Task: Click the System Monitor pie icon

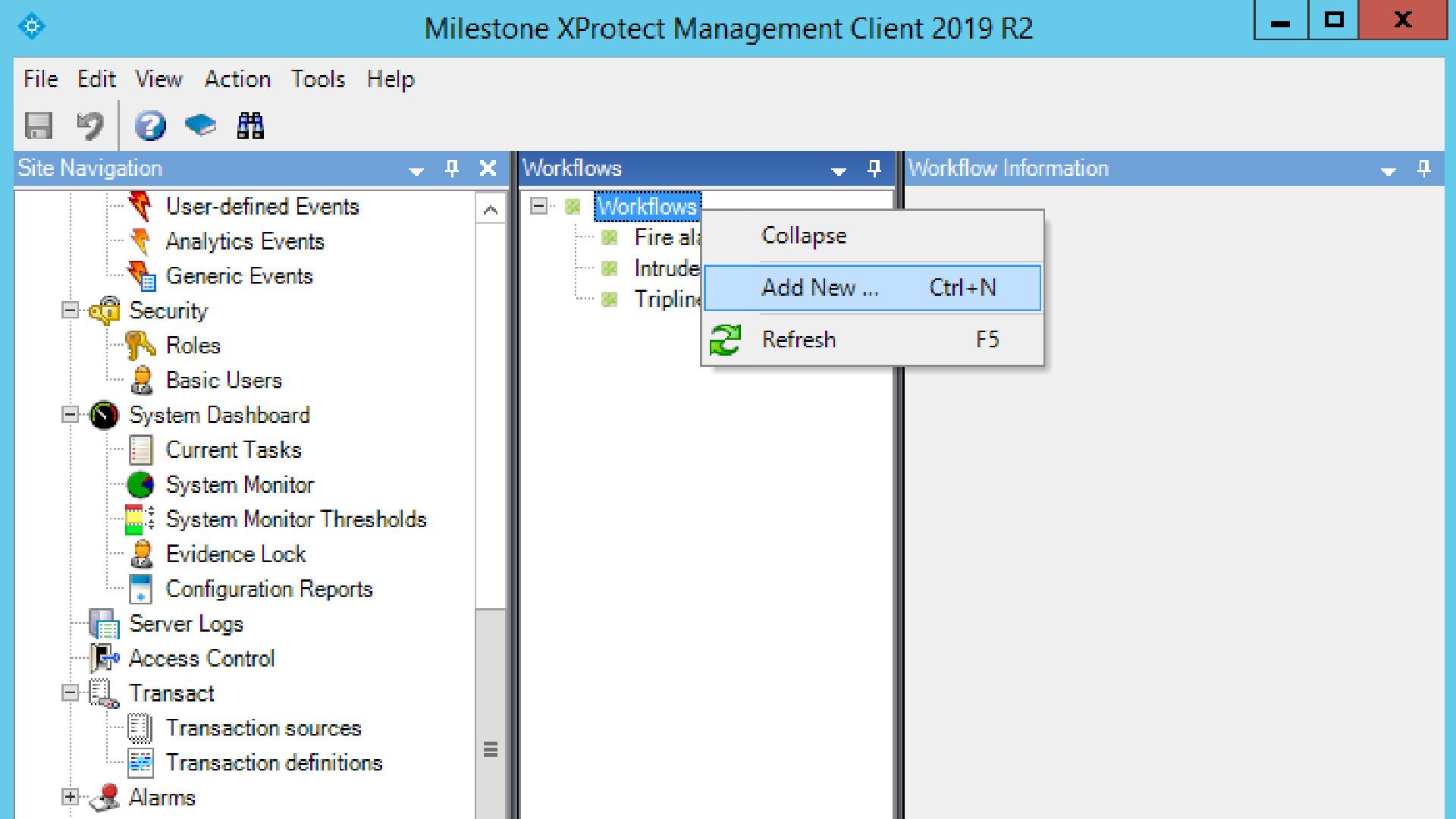Action: [x=141, y=485]
